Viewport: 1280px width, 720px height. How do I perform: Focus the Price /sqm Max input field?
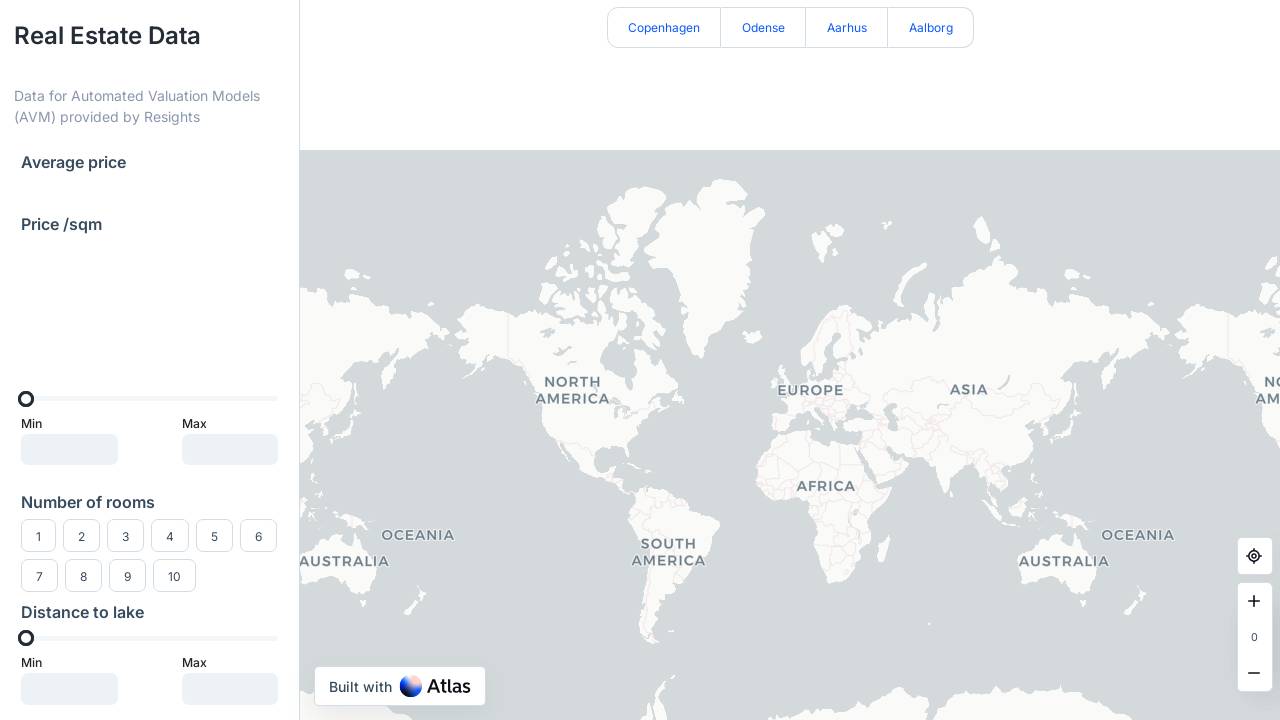click(x=230, y=449)
